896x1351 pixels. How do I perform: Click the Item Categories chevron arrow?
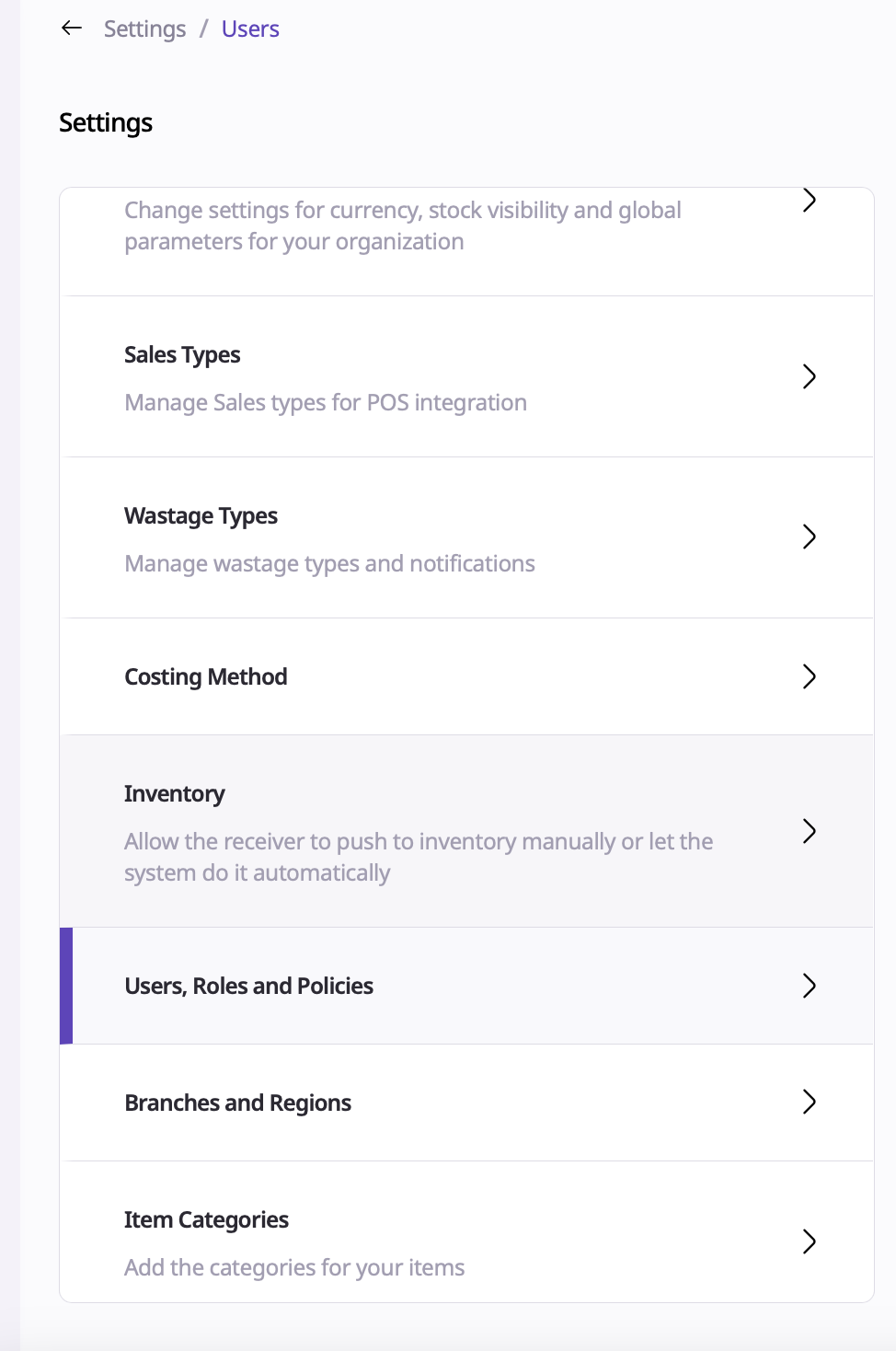coord(810,1241)
